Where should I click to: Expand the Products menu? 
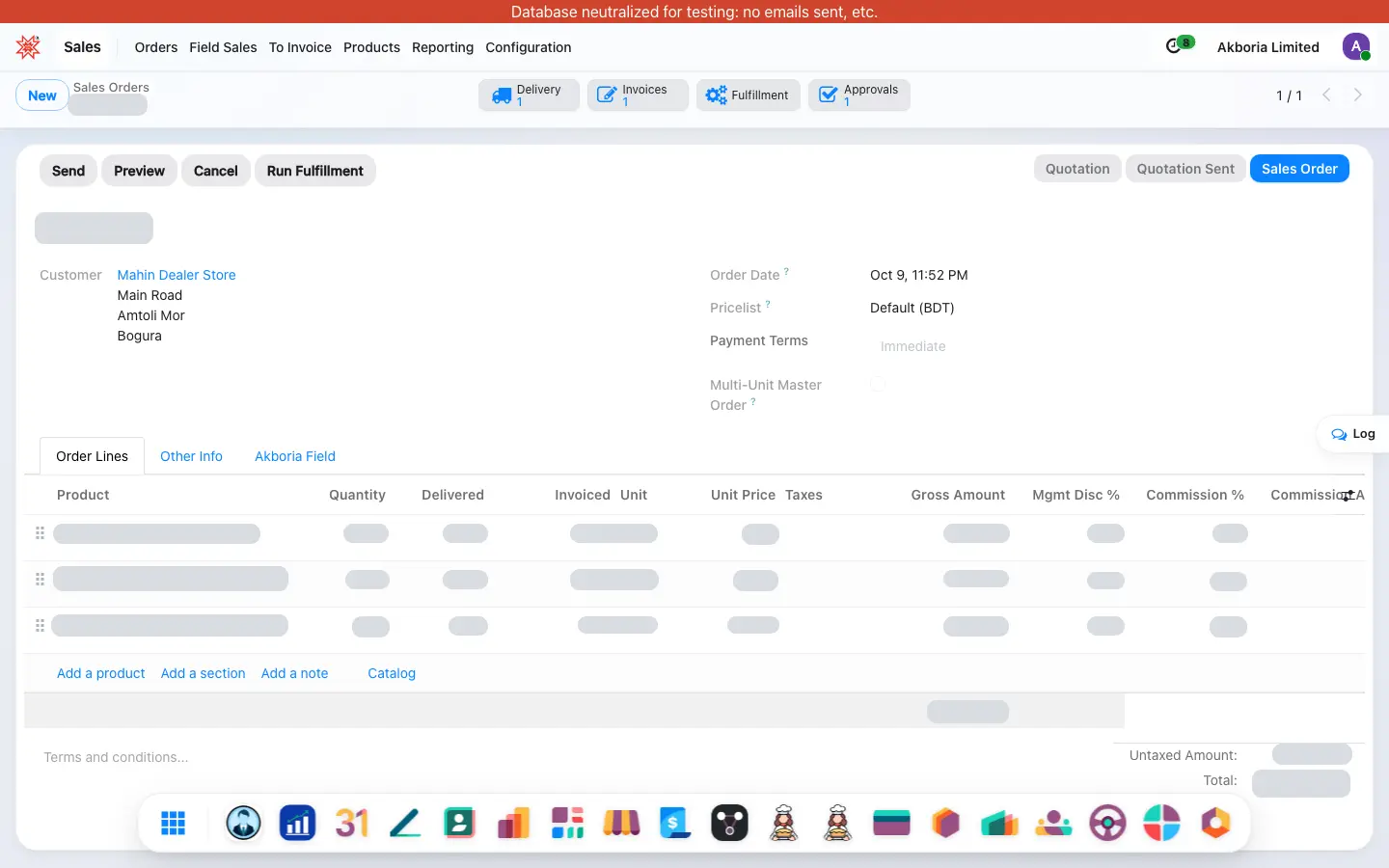click(x=371, y=47)
